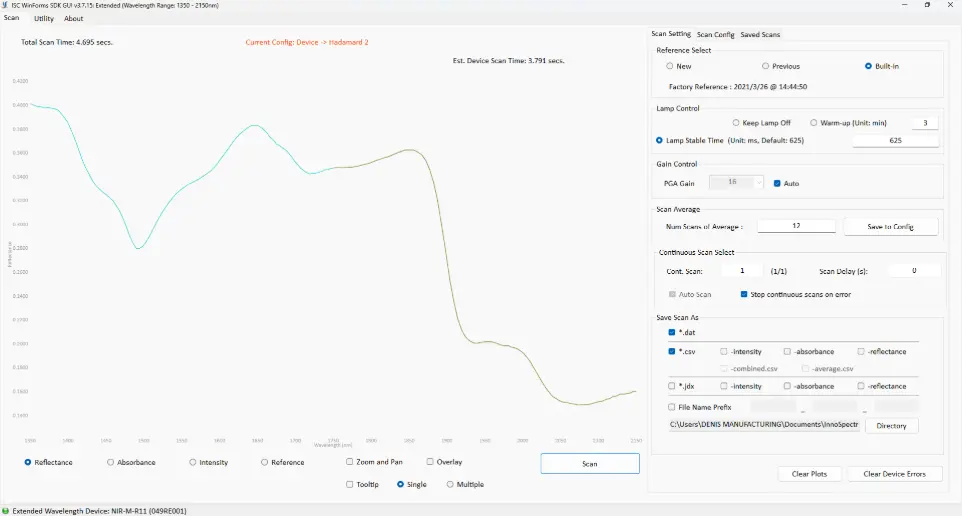The height and width of the screenshot is (516, 962).
Task: Enable the Zoom and Pan checkbox
Action: [x=349, y=462]
